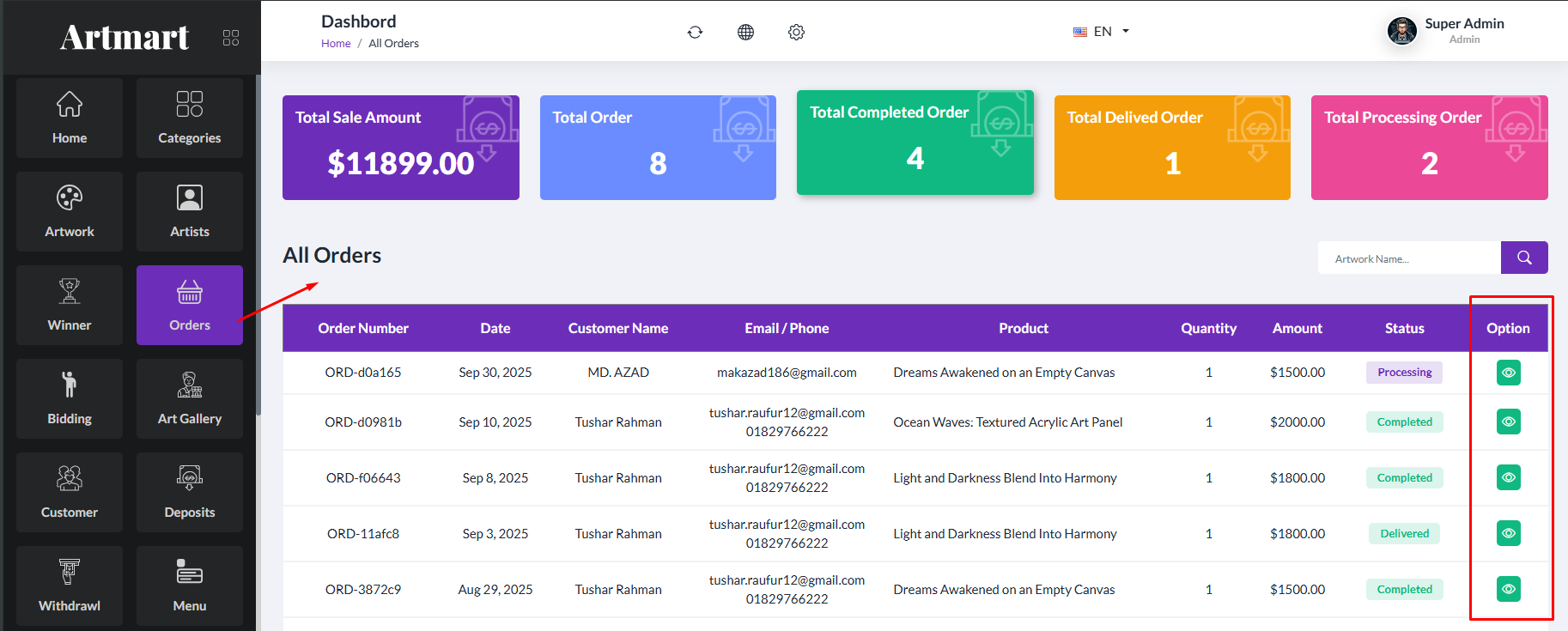Expand the EN language dropdown
This screenshot has height=631, width=1568.
(x=1102, y=32)
